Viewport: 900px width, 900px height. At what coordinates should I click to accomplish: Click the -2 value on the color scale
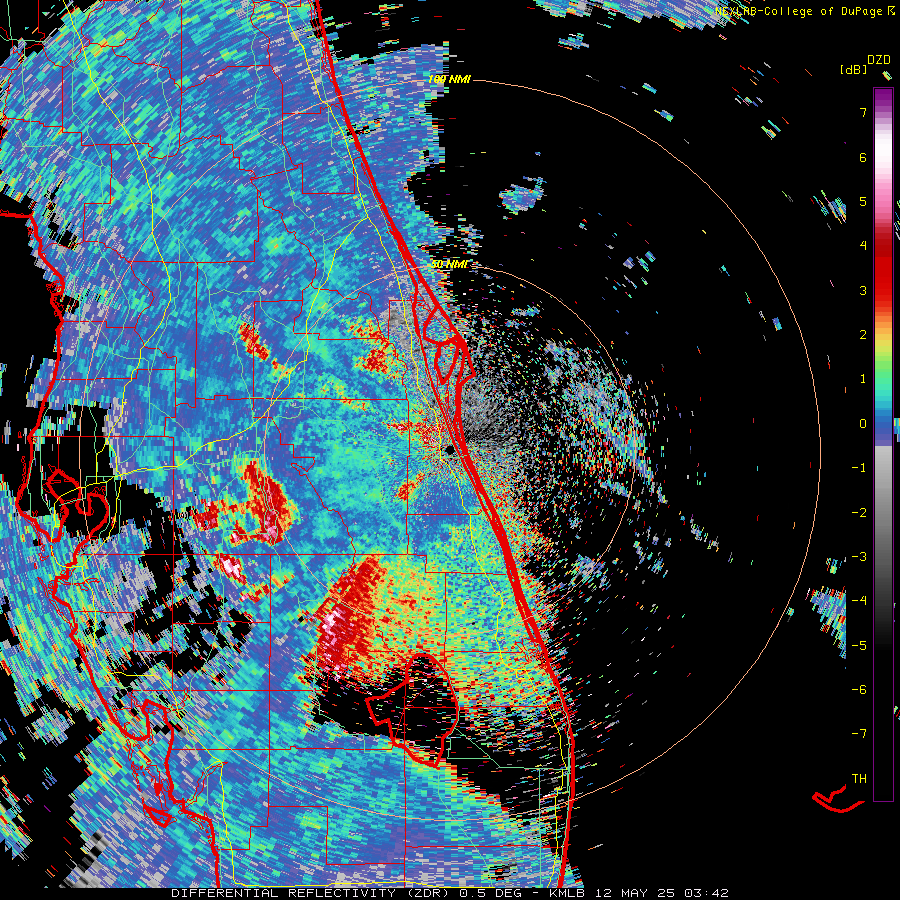pyautogui.click(x=859, y=512)
